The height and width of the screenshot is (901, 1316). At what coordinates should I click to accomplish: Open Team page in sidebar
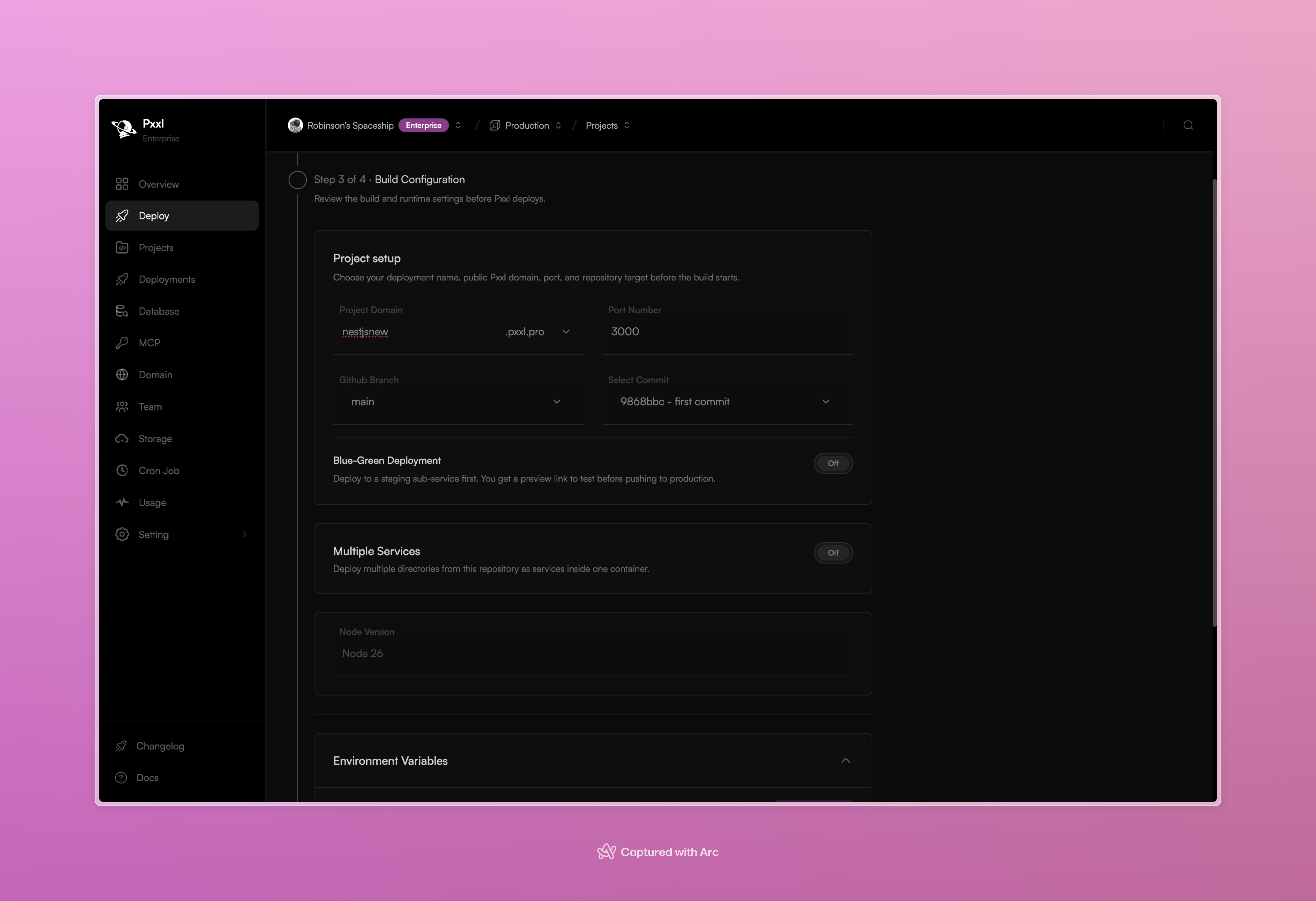182,407
